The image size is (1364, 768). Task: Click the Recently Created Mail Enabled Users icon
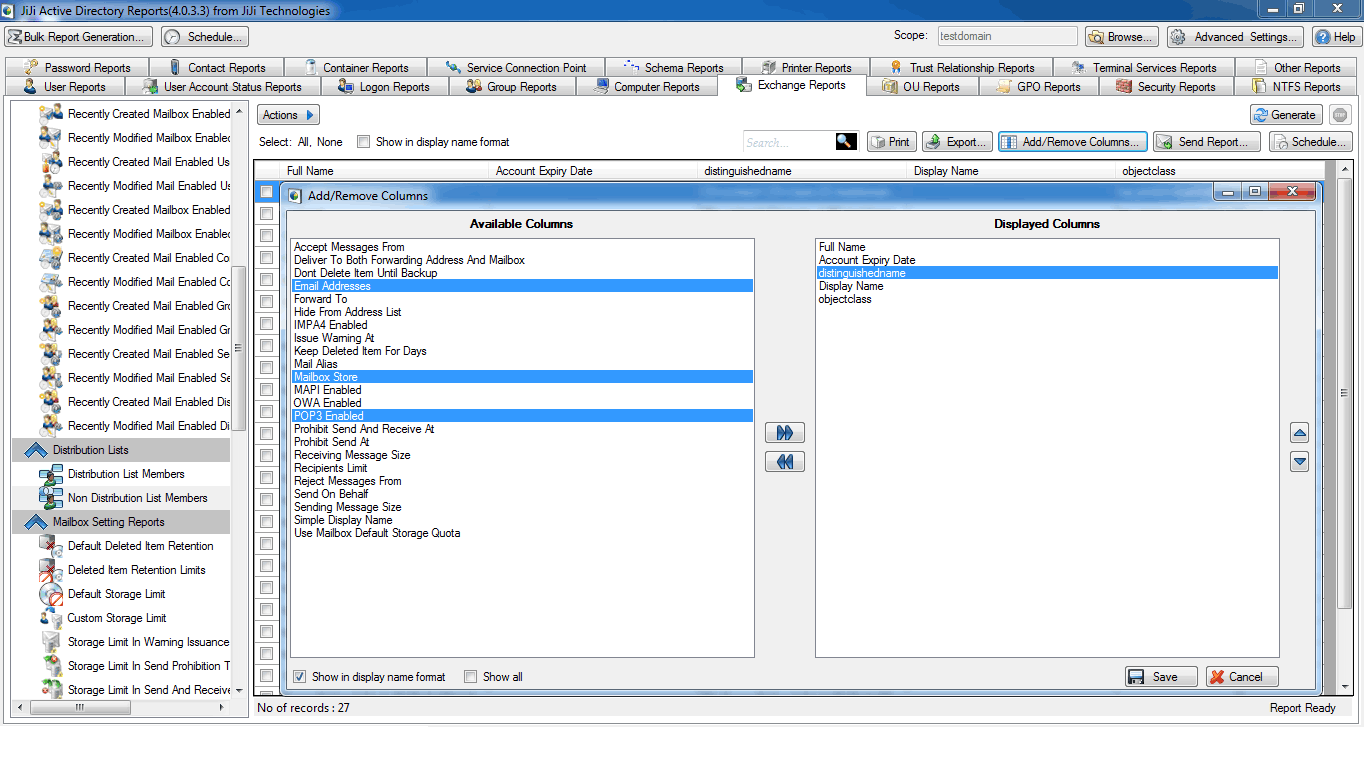[x=51, y=162]
